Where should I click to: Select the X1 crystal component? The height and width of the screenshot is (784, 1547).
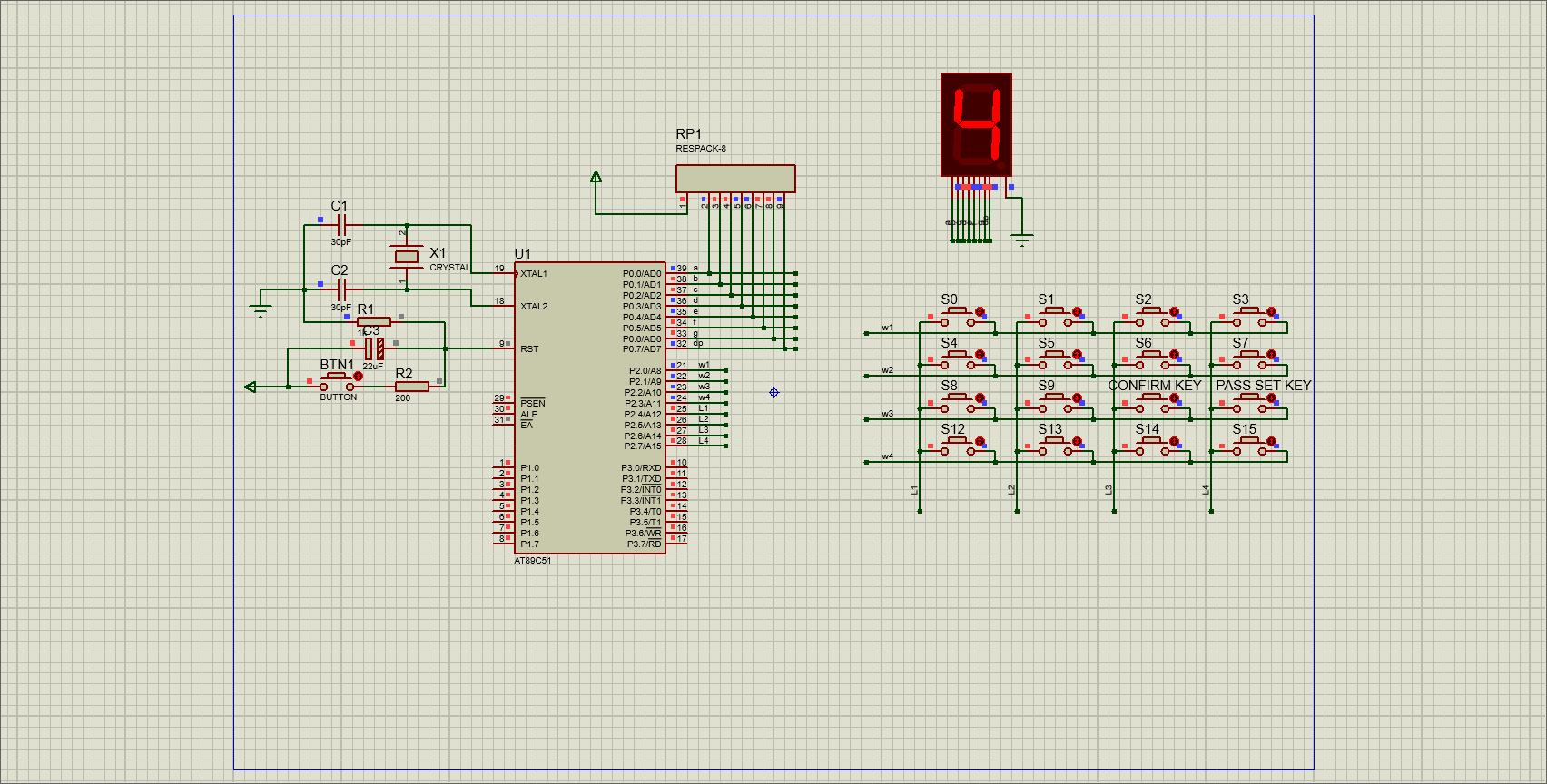point(407,257)
